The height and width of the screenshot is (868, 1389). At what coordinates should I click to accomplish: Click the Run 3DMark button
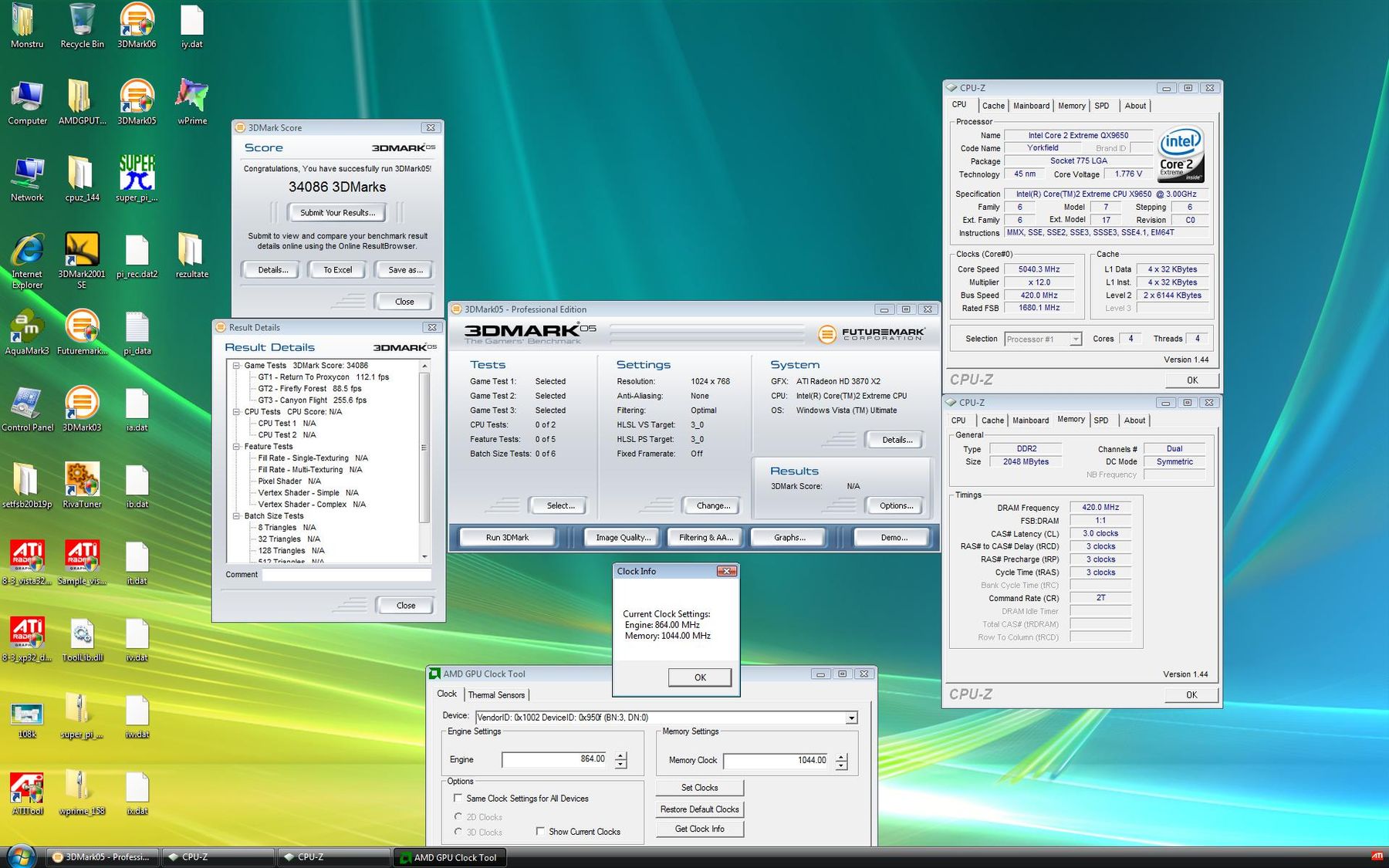point(507,538)
